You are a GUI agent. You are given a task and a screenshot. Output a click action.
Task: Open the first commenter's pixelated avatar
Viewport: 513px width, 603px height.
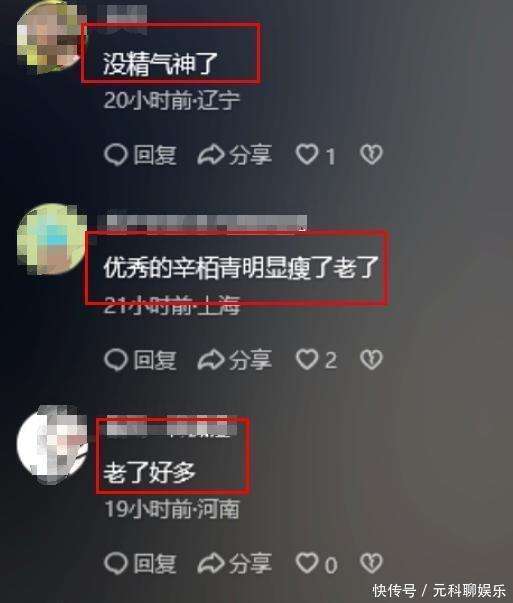pyautogui.click(x=51, y=37)
